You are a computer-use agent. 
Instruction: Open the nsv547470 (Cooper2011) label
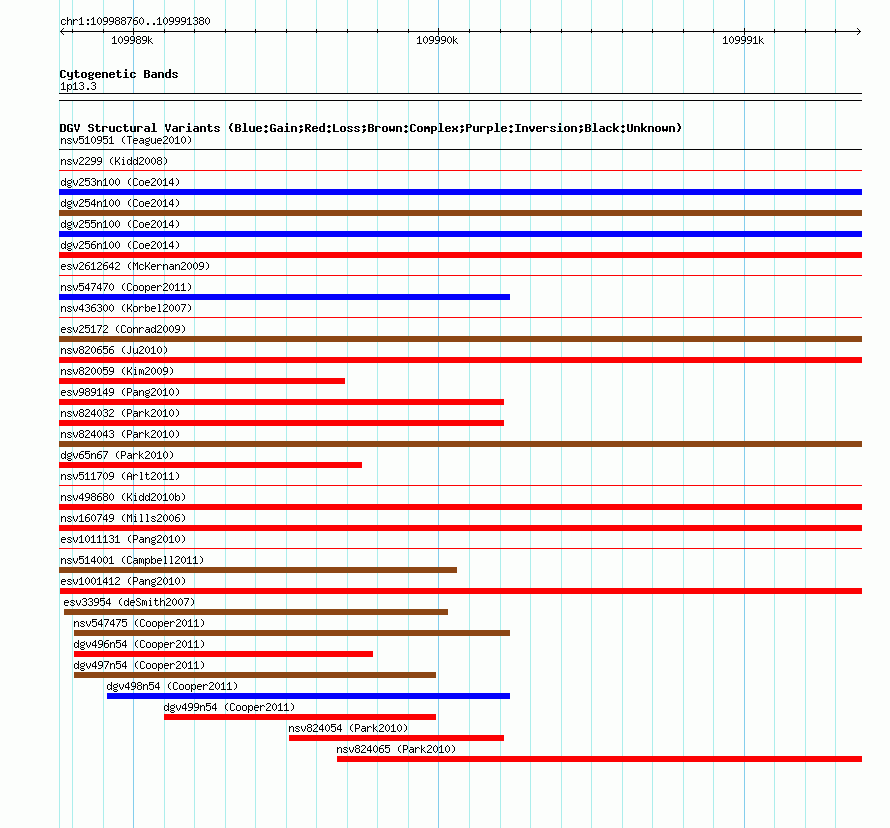tap(126, 287)
